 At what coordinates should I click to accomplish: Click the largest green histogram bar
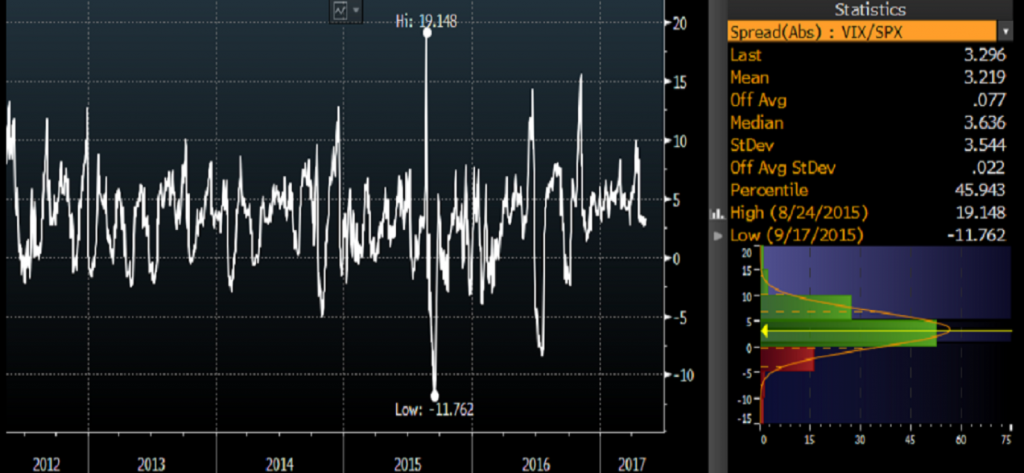[850, 333]
